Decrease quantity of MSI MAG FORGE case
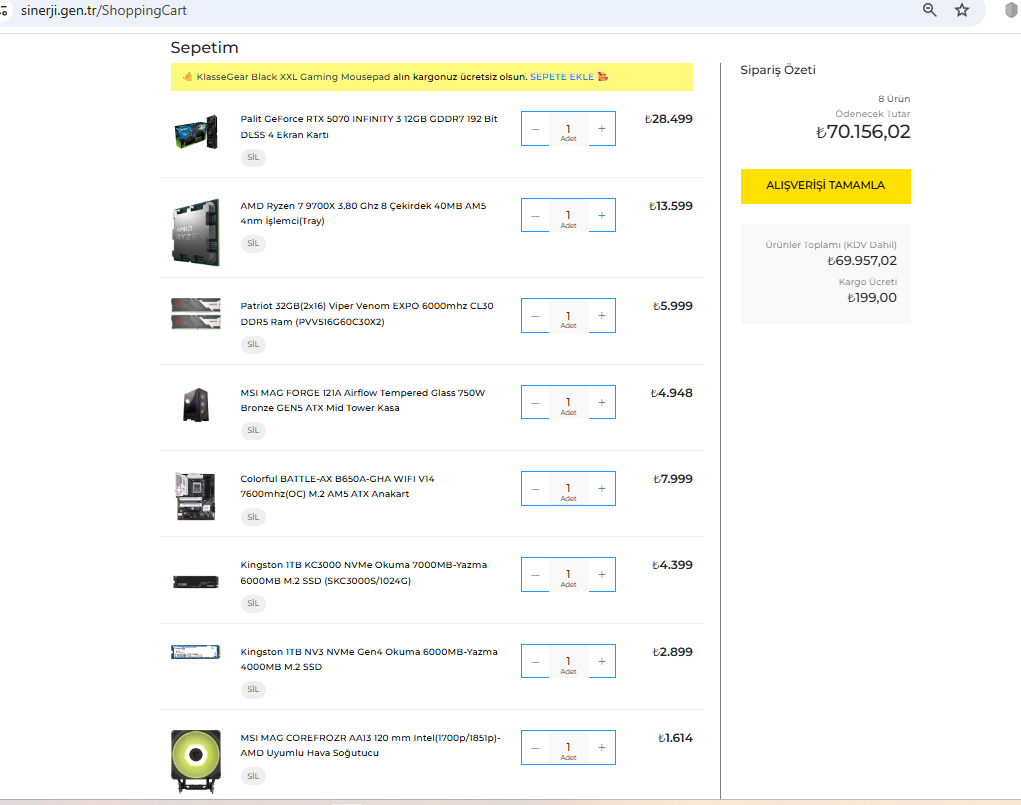1021x805 pixels. (535, 403)
